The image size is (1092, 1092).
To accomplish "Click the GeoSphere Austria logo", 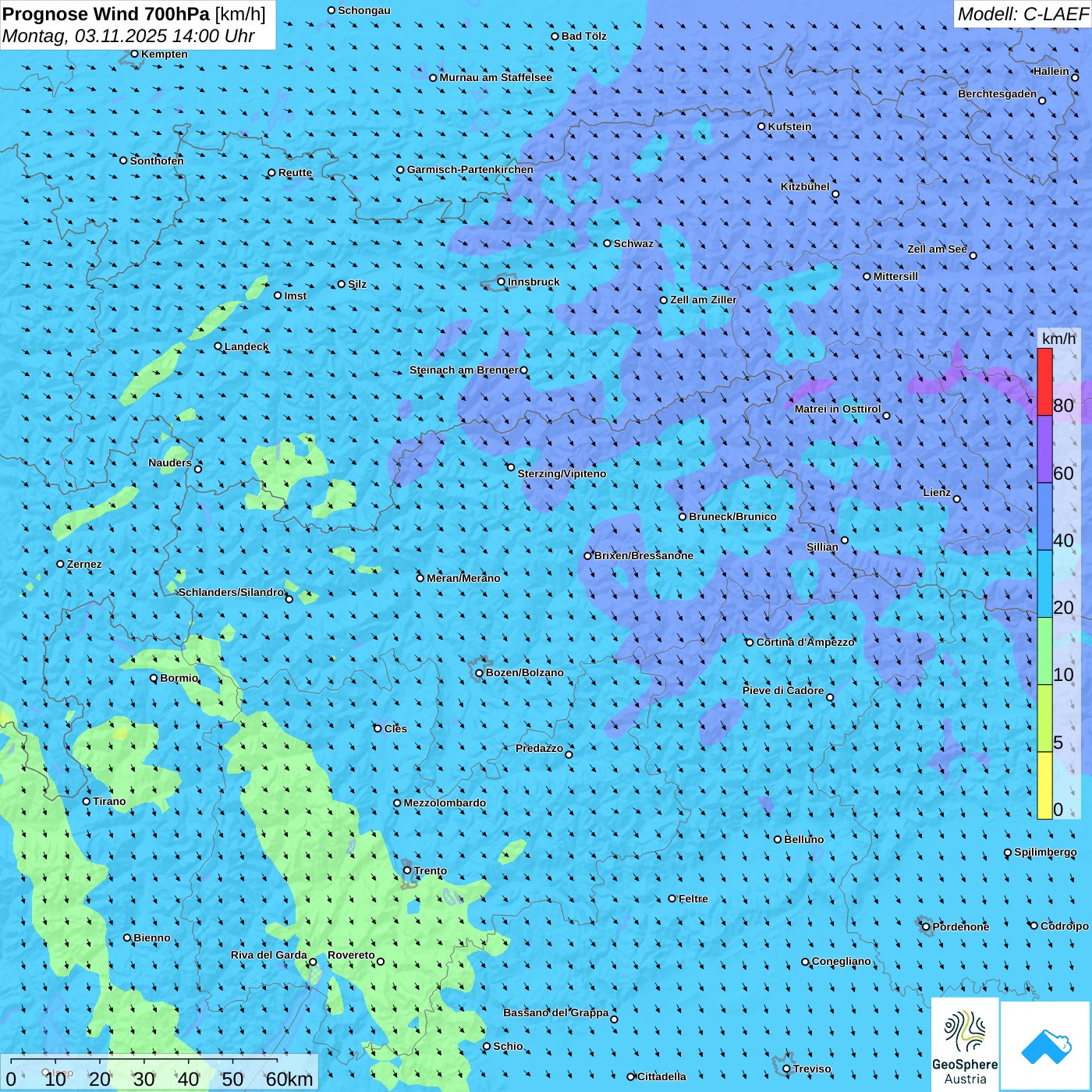I will (965, 1044).
